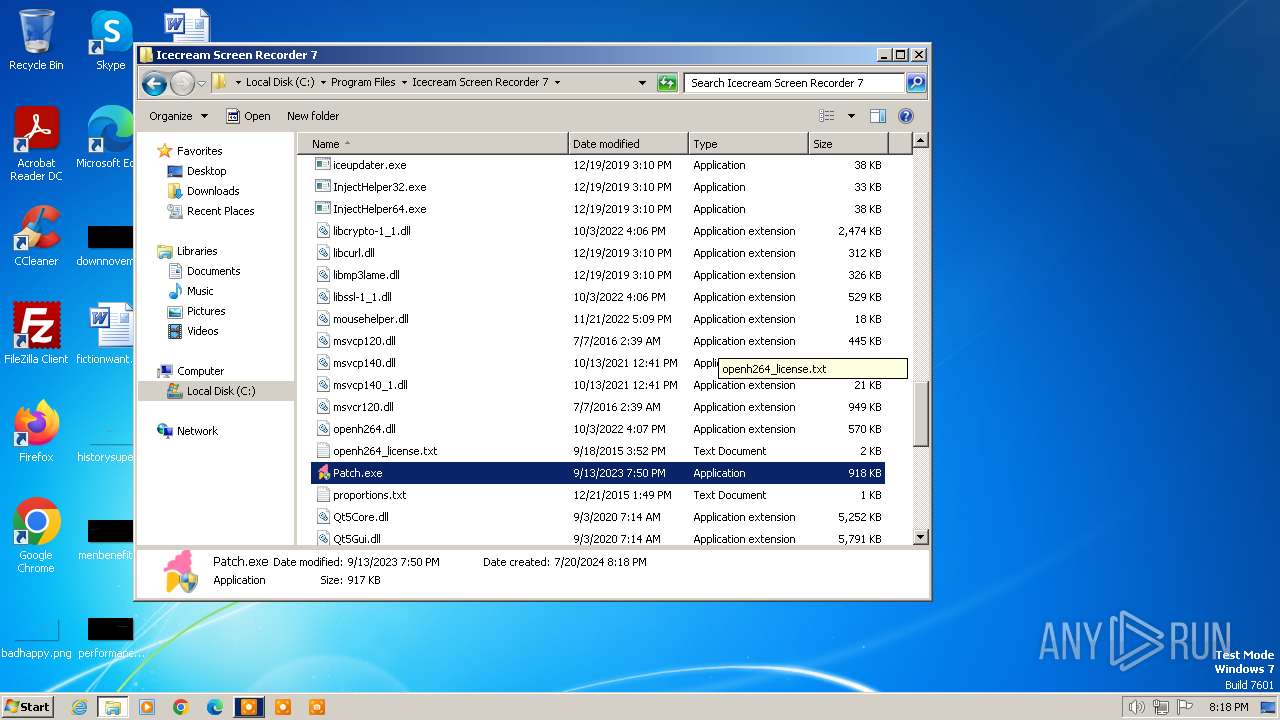Click the Program Files breadcrumb
1280x720 pixels.
pyautogui.click(x=363, y=83)
